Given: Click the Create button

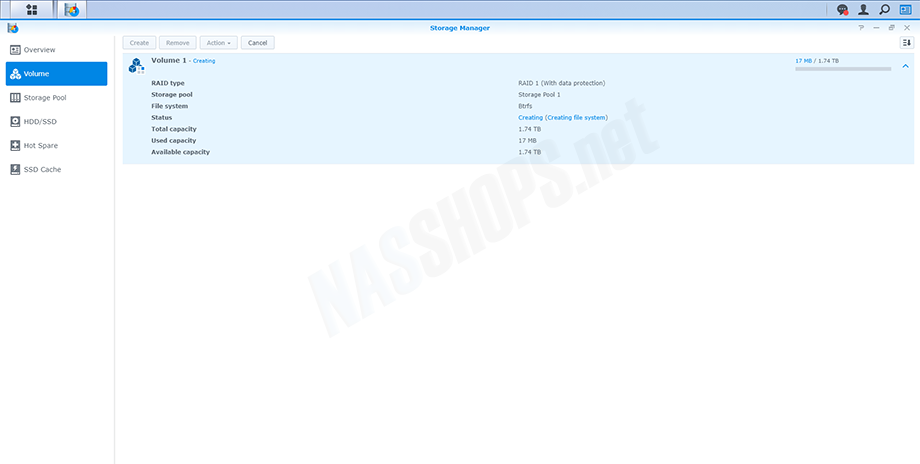Looking at the screenshot, I should pyautogui.click(x=139, y=43).
